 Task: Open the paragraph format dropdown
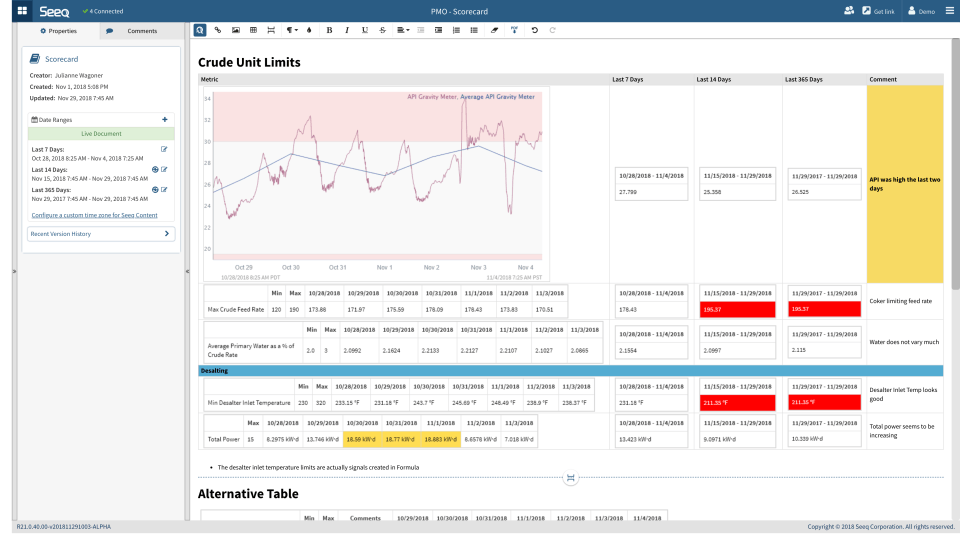[292, 30]
